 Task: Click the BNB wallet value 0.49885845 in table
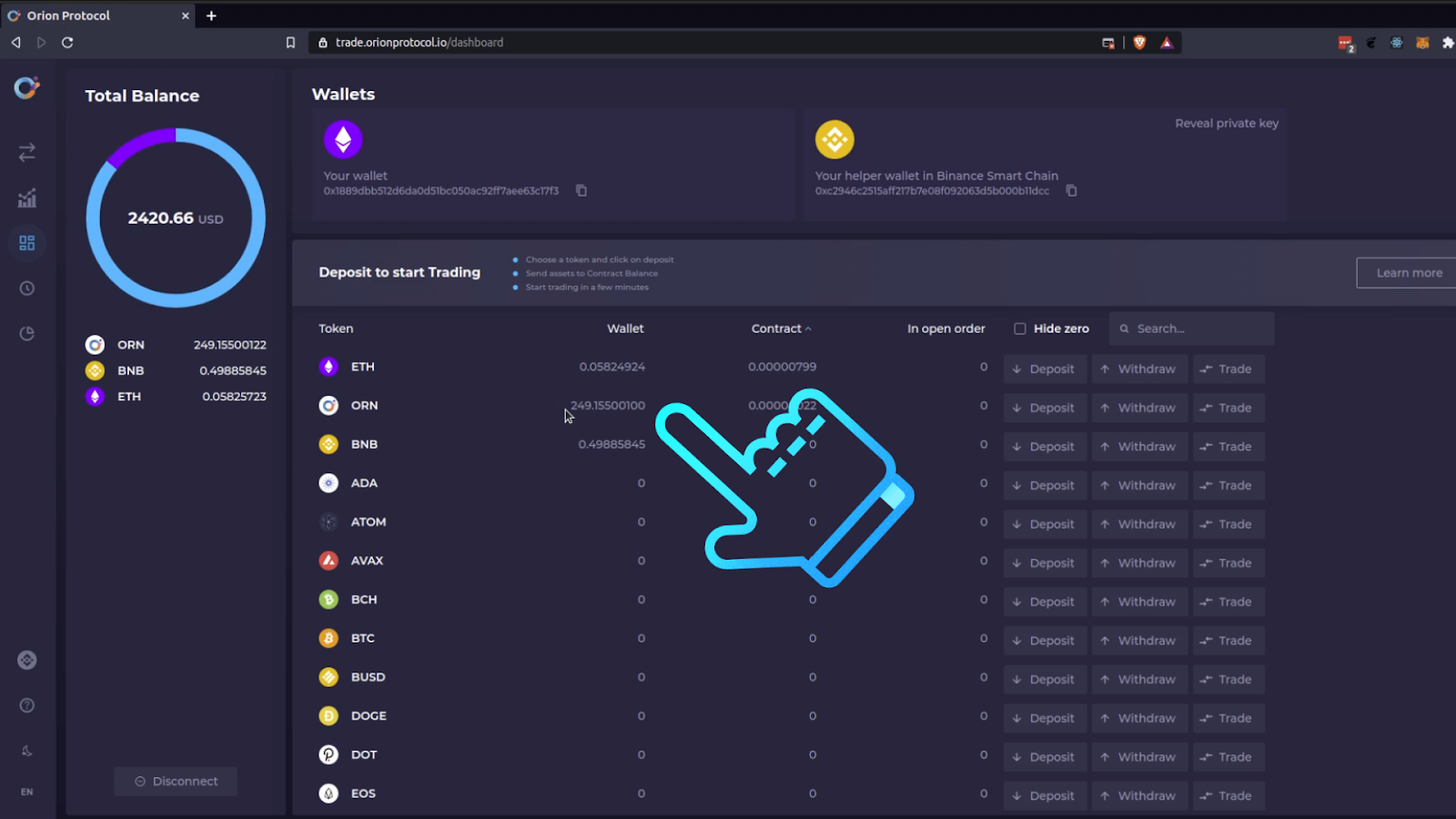pos(612,444)
